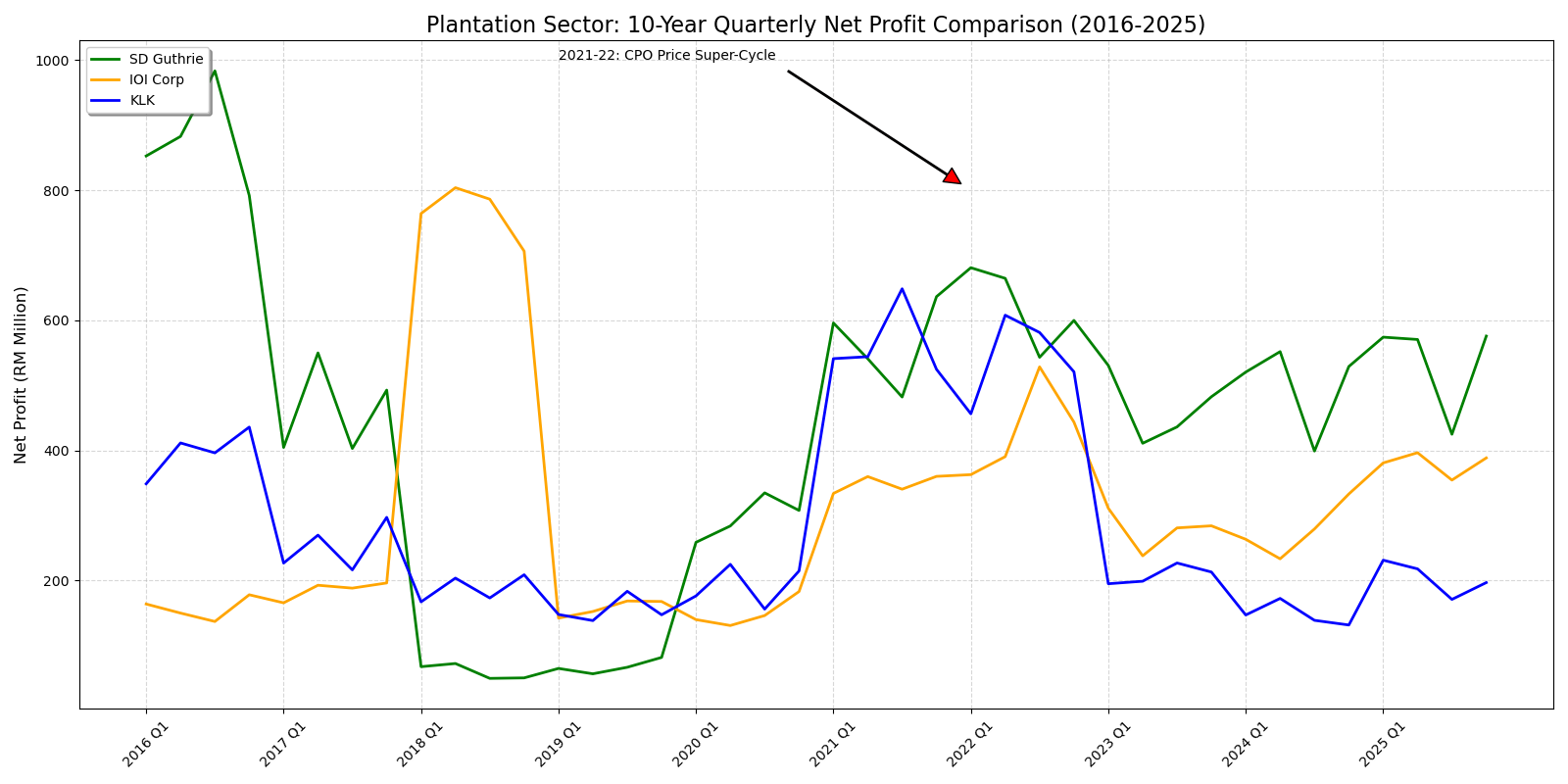Click the 600 y-axis tick label

coord(56,320)
